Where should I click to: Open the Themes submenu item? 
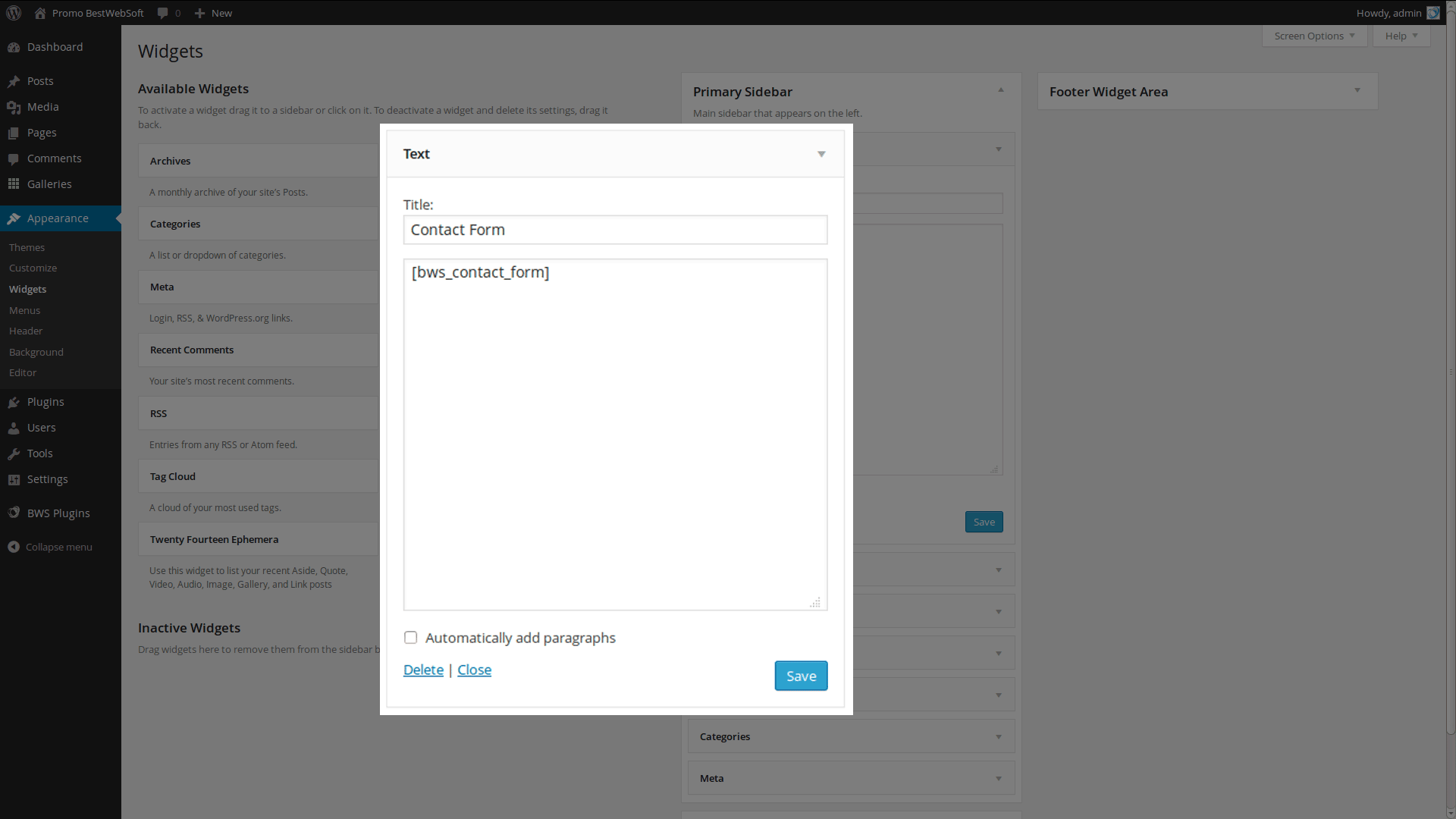pyautogui.click(x=27, y=247)
